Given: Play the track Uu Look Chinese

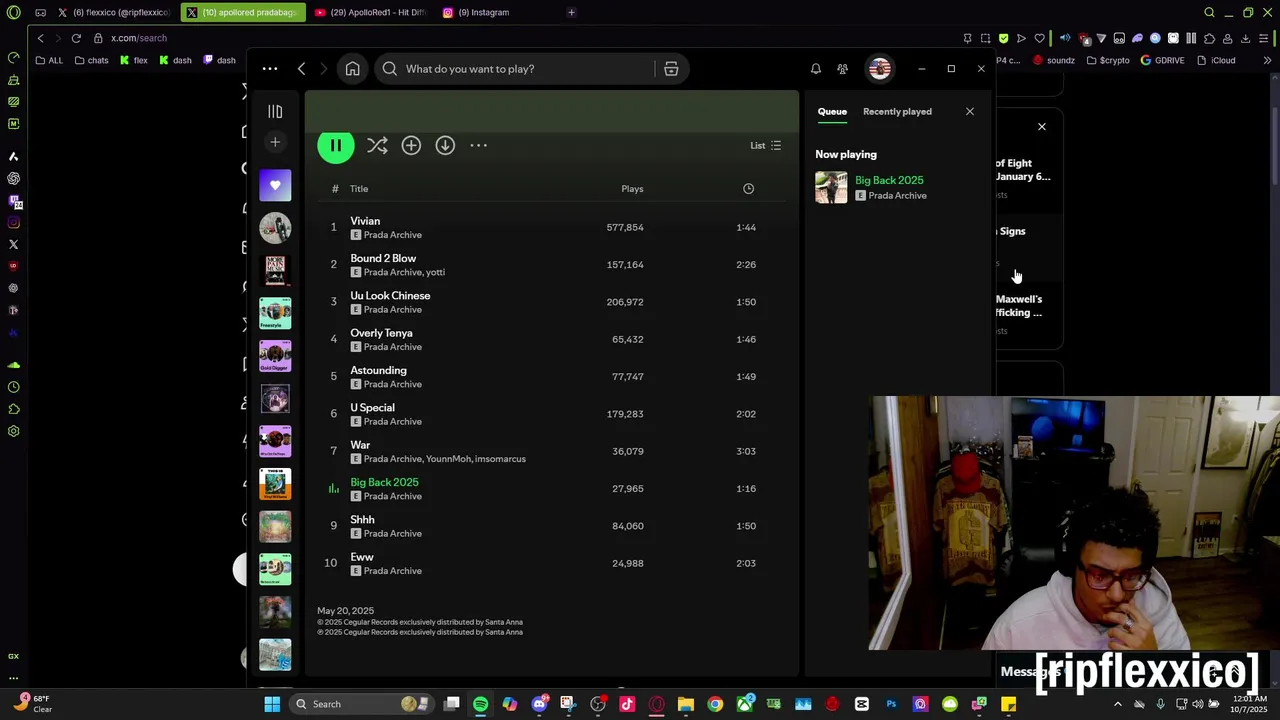Looking at the screenshot, I should (390, 295).
